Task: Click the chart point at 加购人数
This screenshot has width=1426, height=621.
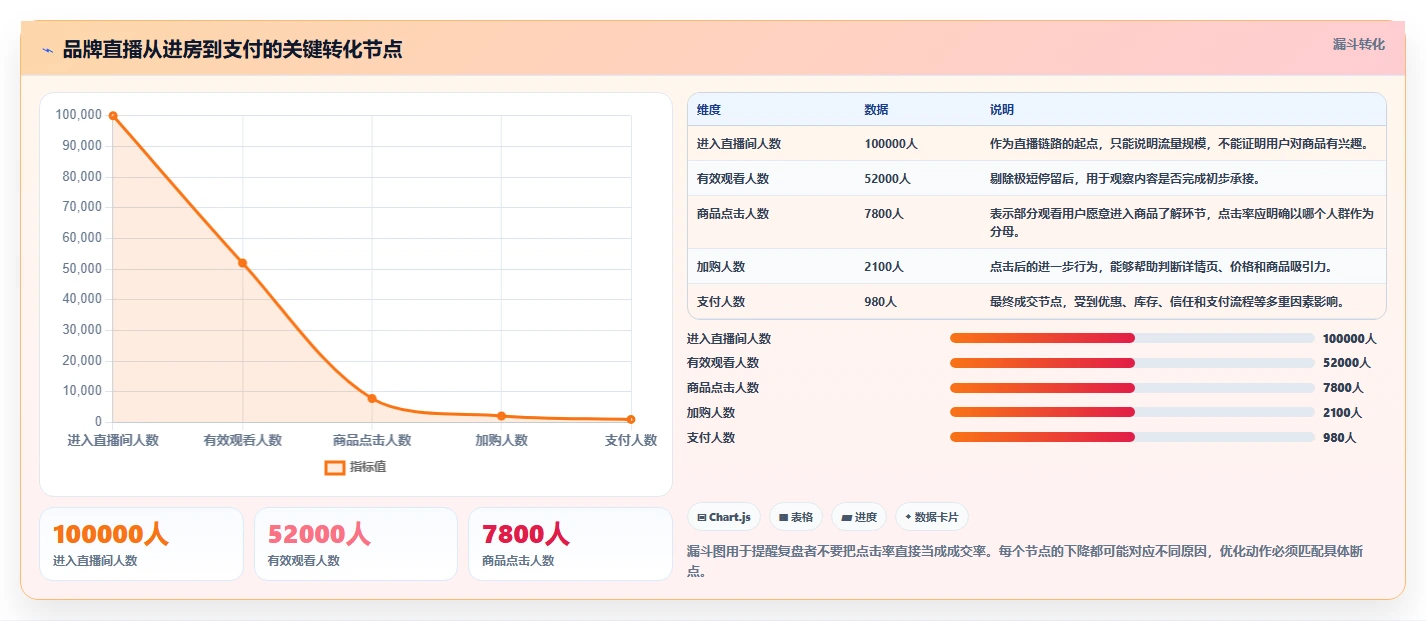Action: (501, 416)
